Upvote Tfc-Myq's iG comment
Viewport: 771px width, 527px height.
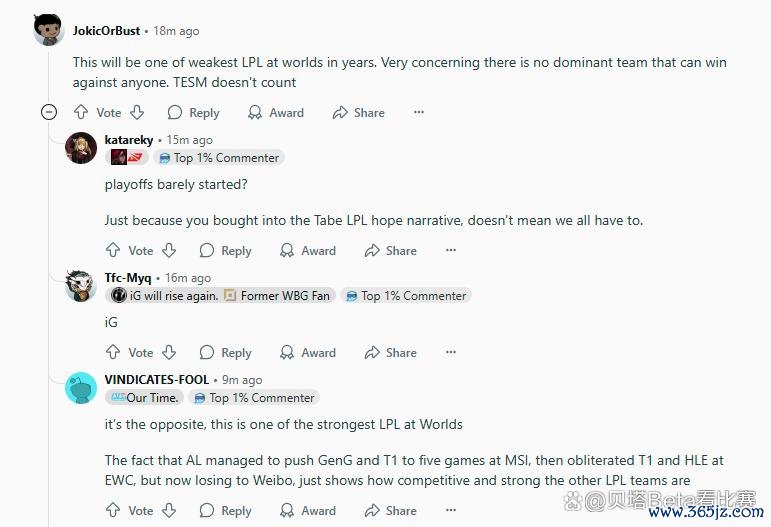[113, 352]
